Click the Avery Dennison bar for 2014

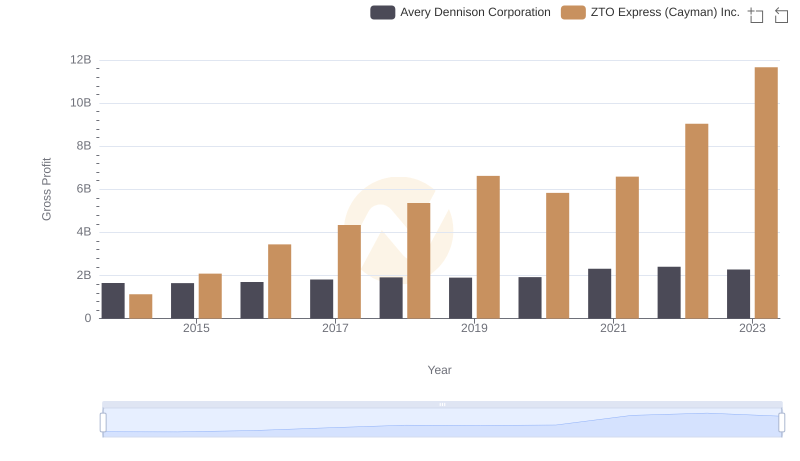coord(113,300)
